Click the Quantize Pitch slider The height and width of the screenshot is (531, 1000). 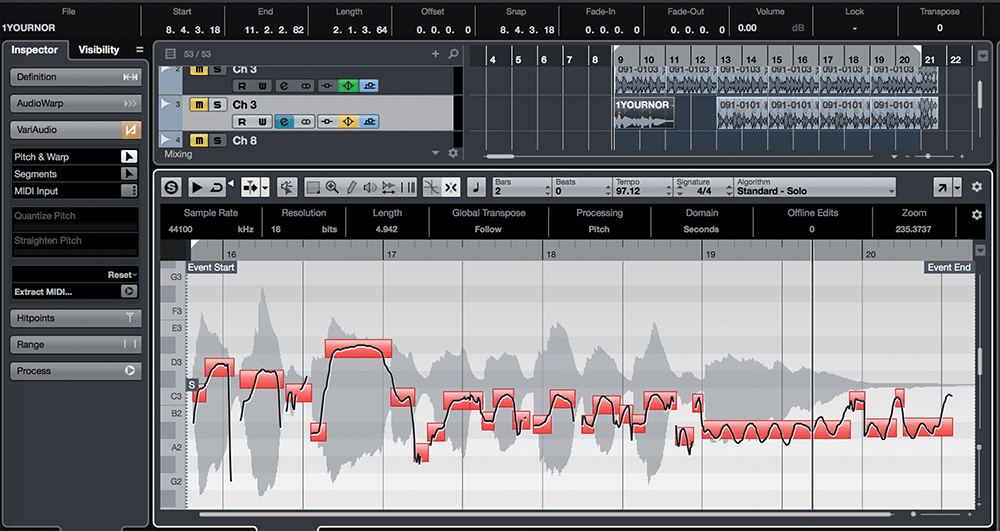[x=75, y=228]
